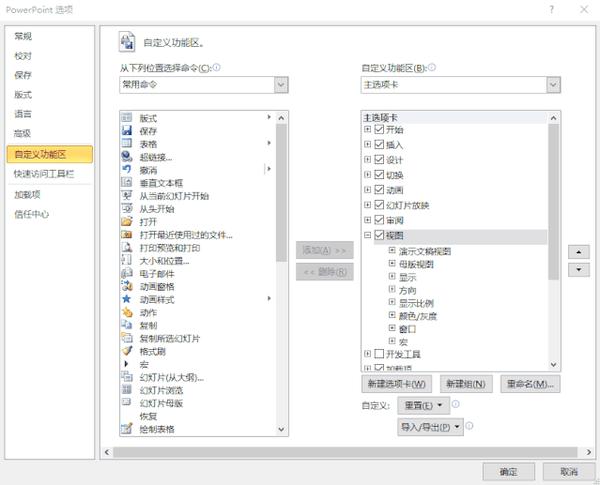Click the 动画窗格 icon

pos(127,286)
